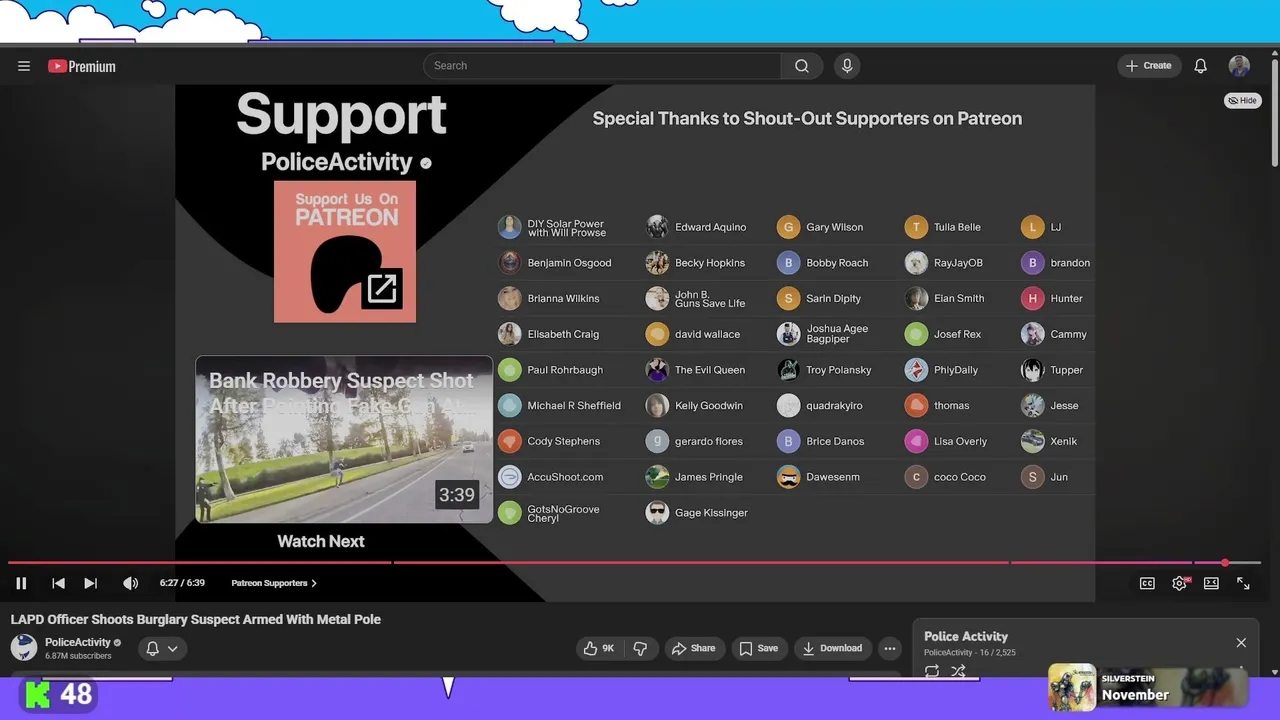Toggle closed captions on the player
Screen dimensions: 1280x720
[x=1147, y=583]
